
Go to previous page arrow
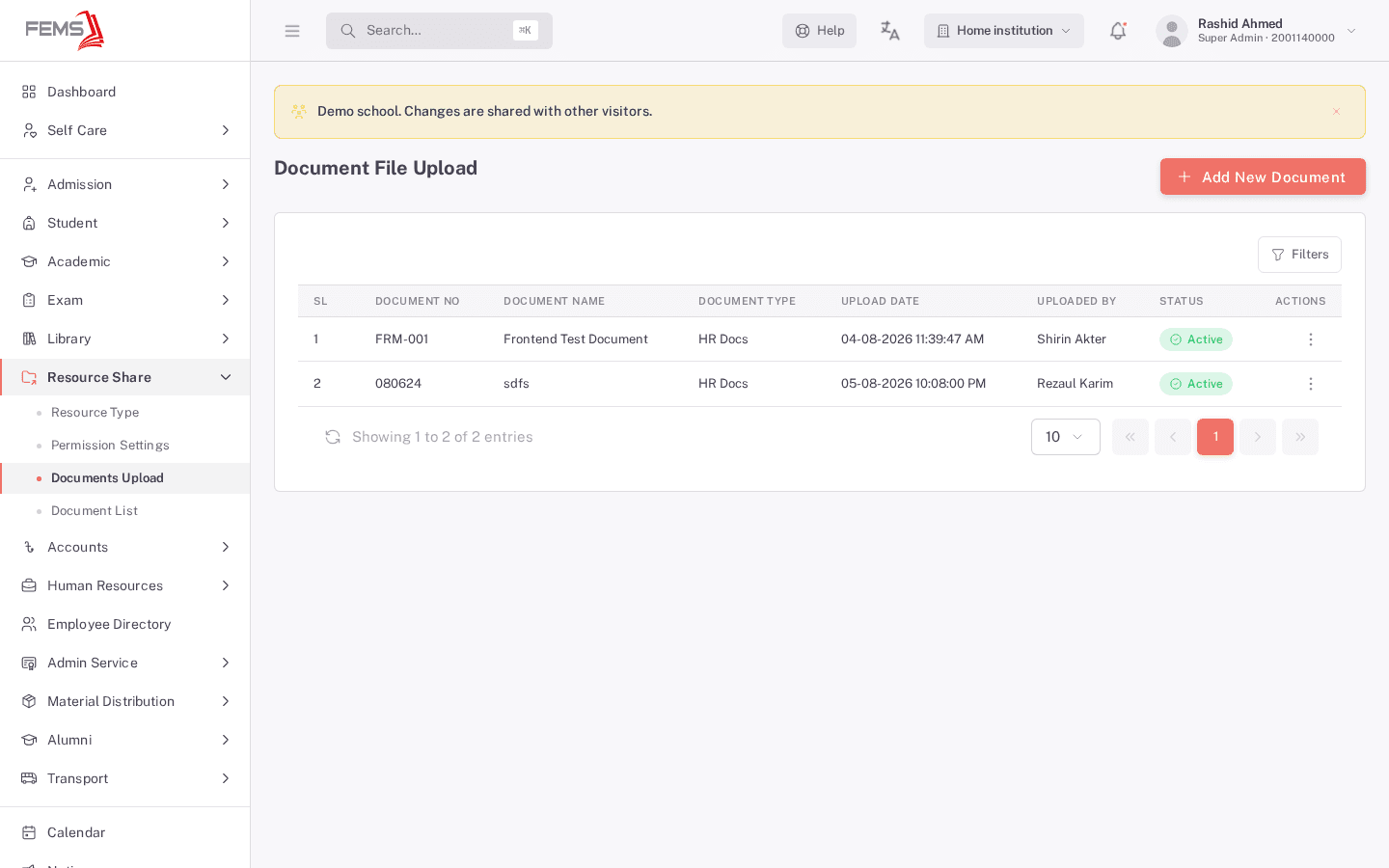(1173, 437)
